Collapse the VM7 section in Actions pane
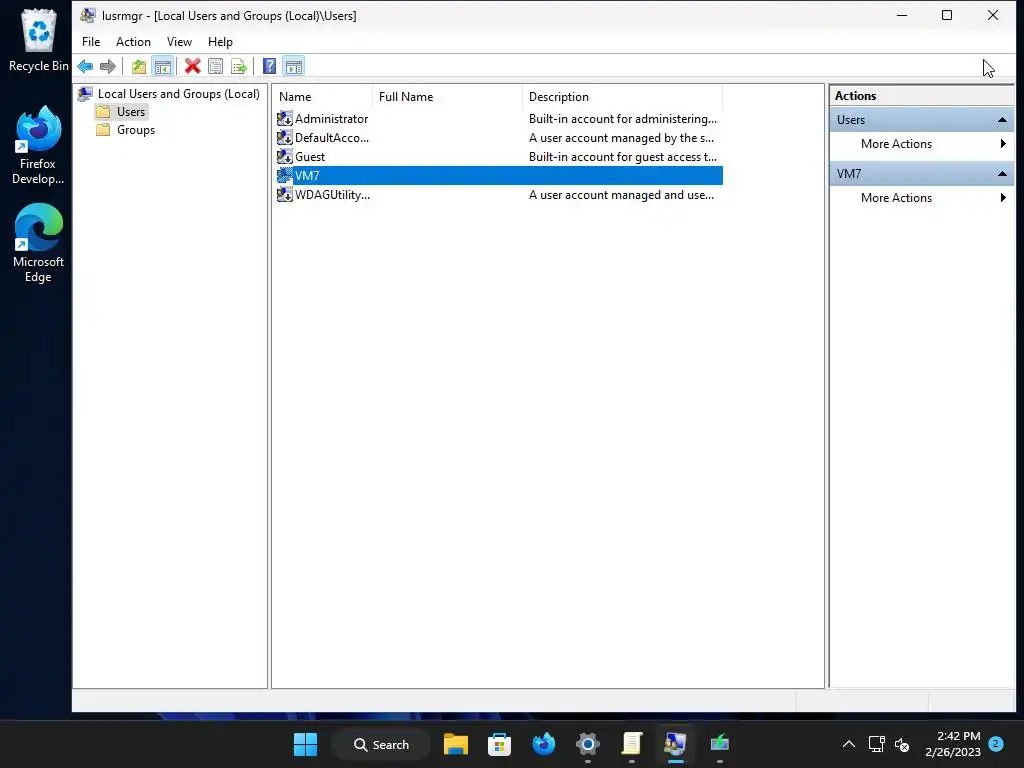1024x768 pixels. [x=1002, y=174]
